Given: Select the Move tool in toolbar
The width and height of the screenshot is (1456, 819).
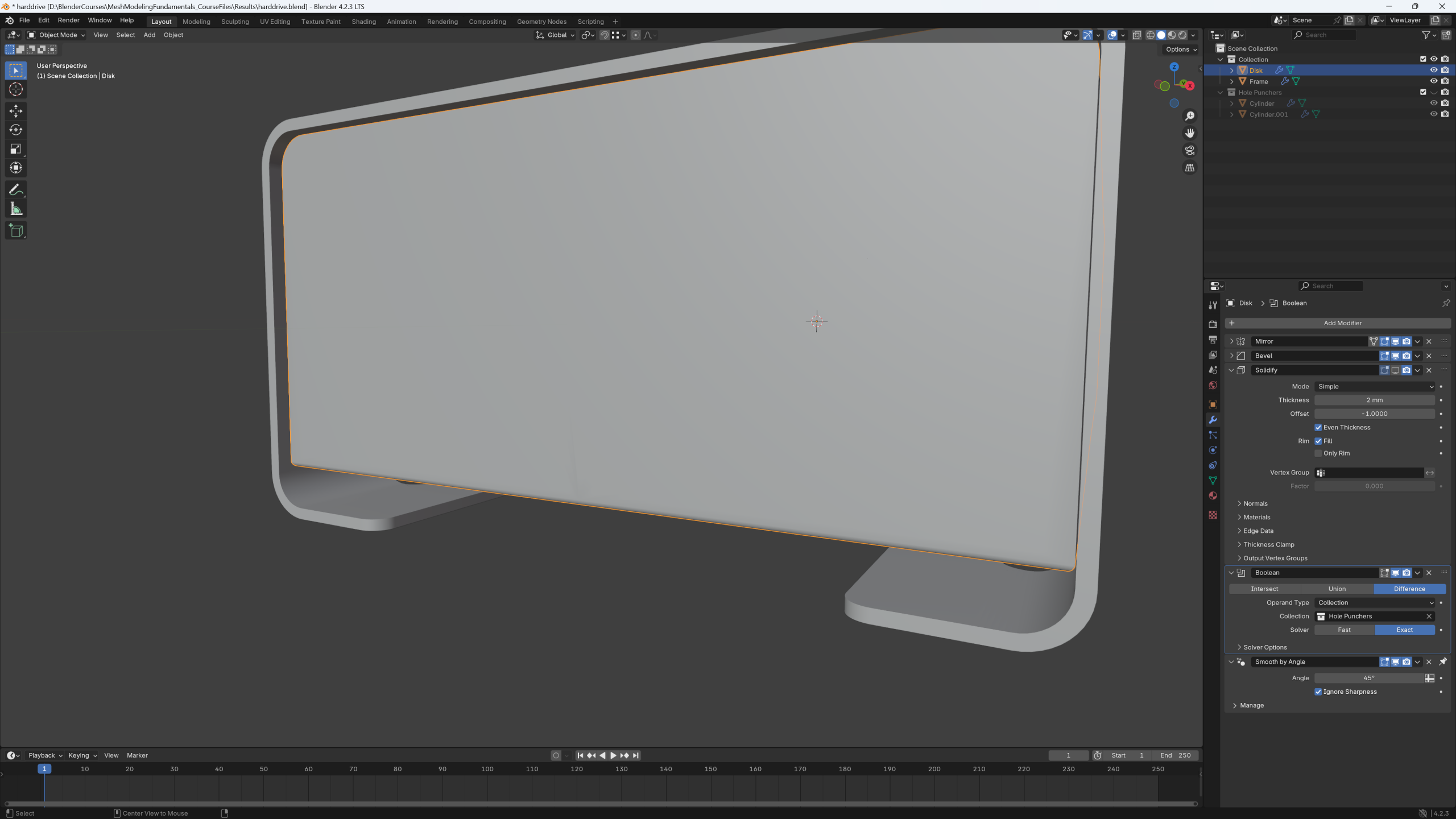Looking at the screenshot, I should coord(16,110).
